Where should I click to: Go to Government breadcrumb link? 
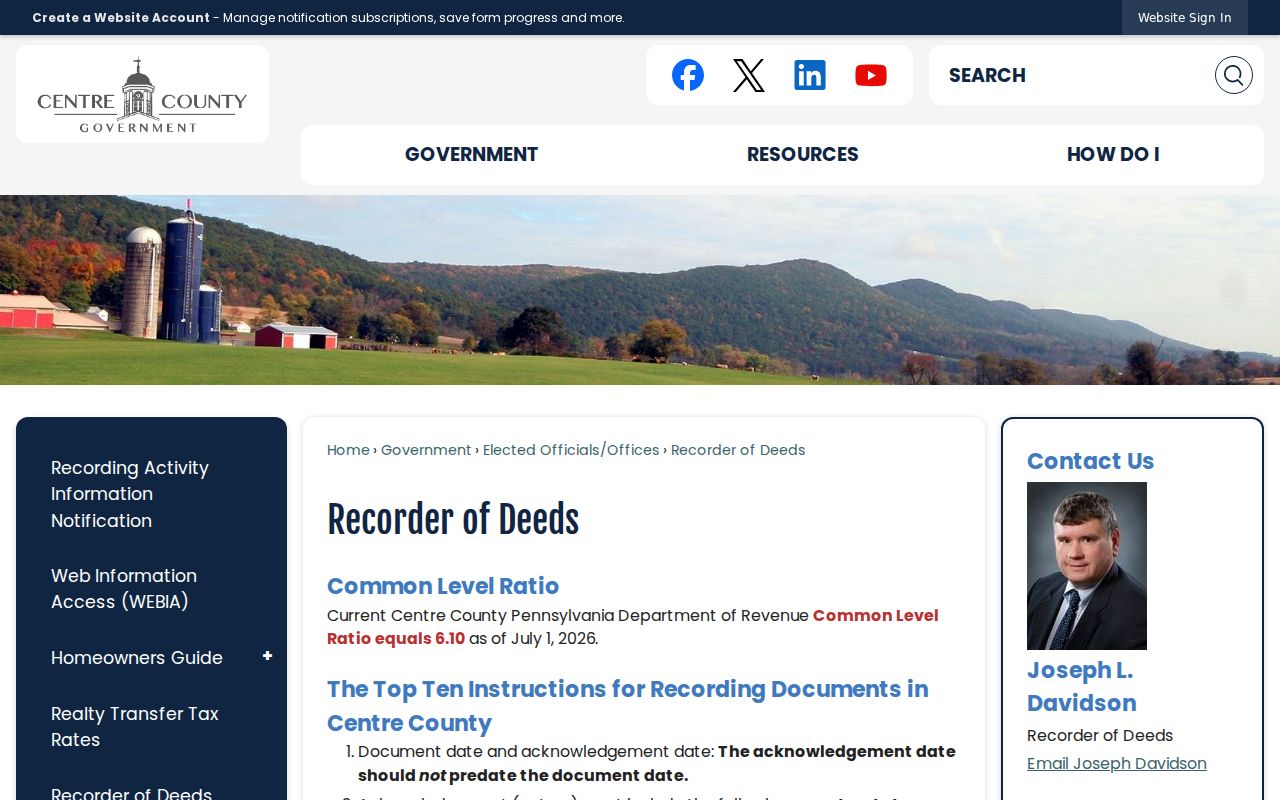(426, 450)
